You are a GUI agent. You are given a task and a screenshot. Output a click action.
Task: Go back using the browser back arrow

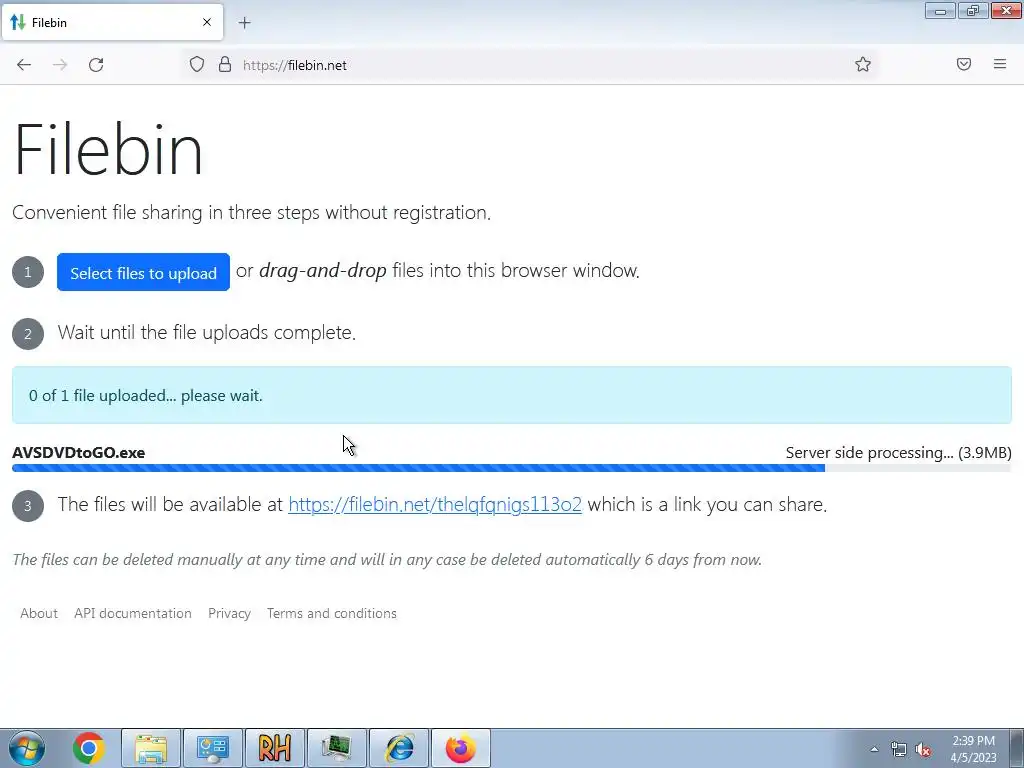click(24, 65)
